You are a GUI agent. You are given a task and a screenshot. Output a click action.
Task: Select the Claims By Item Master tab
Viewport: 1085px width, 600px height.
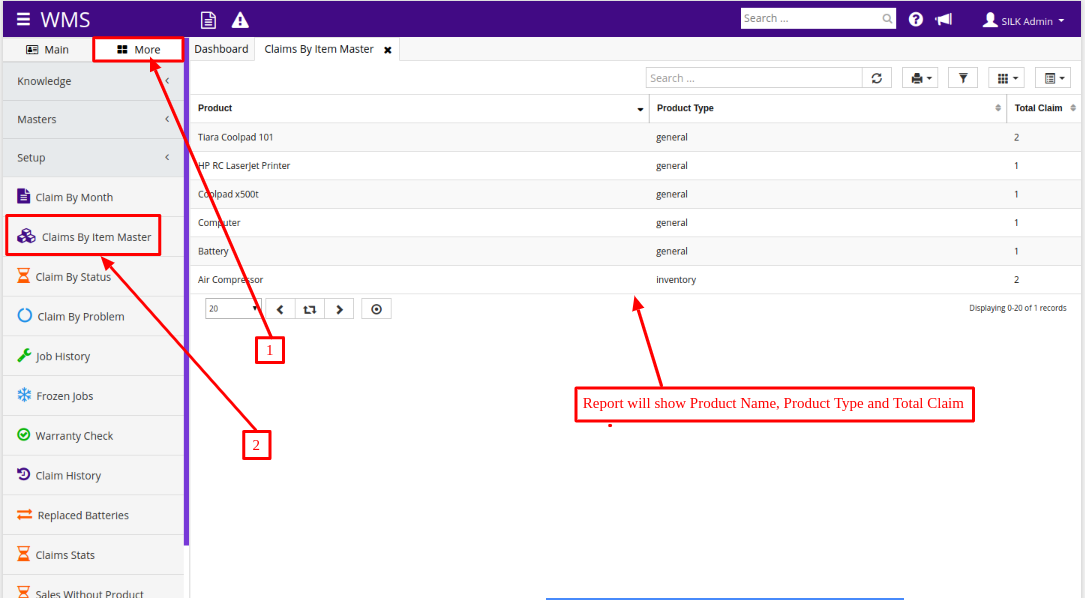click(319, 49)
